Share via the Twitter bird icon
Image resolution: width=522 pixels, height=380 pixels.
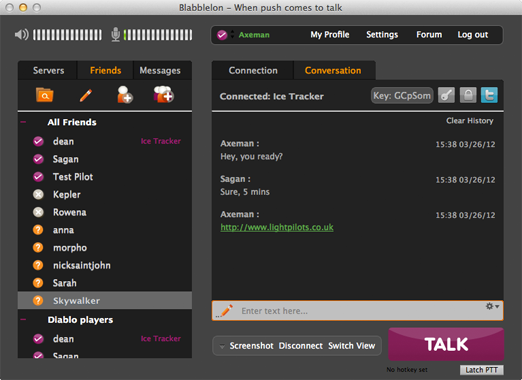[489, 96]
